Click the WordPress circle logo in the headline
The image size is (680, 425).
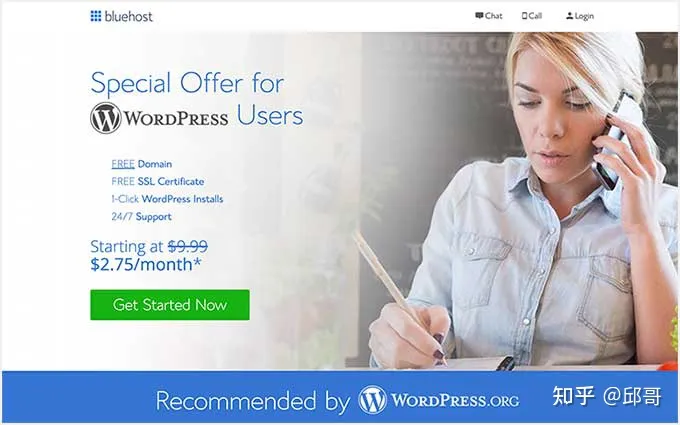[x=105, y=118]
